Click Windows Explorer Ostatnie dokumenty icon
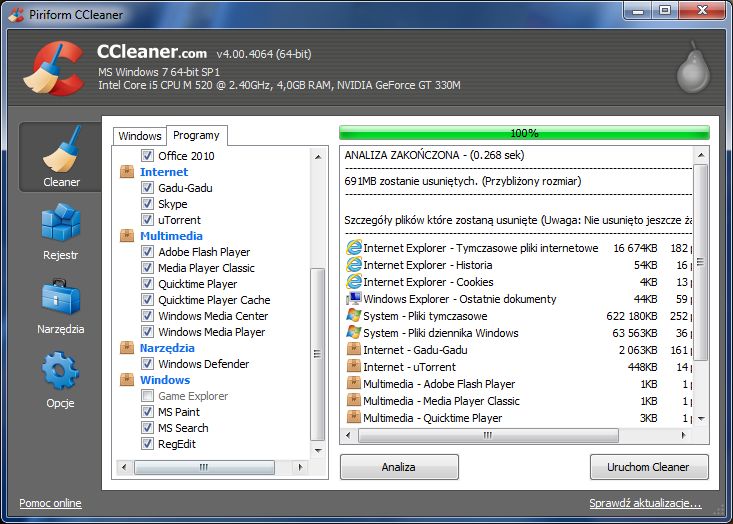 coord(354,299)
